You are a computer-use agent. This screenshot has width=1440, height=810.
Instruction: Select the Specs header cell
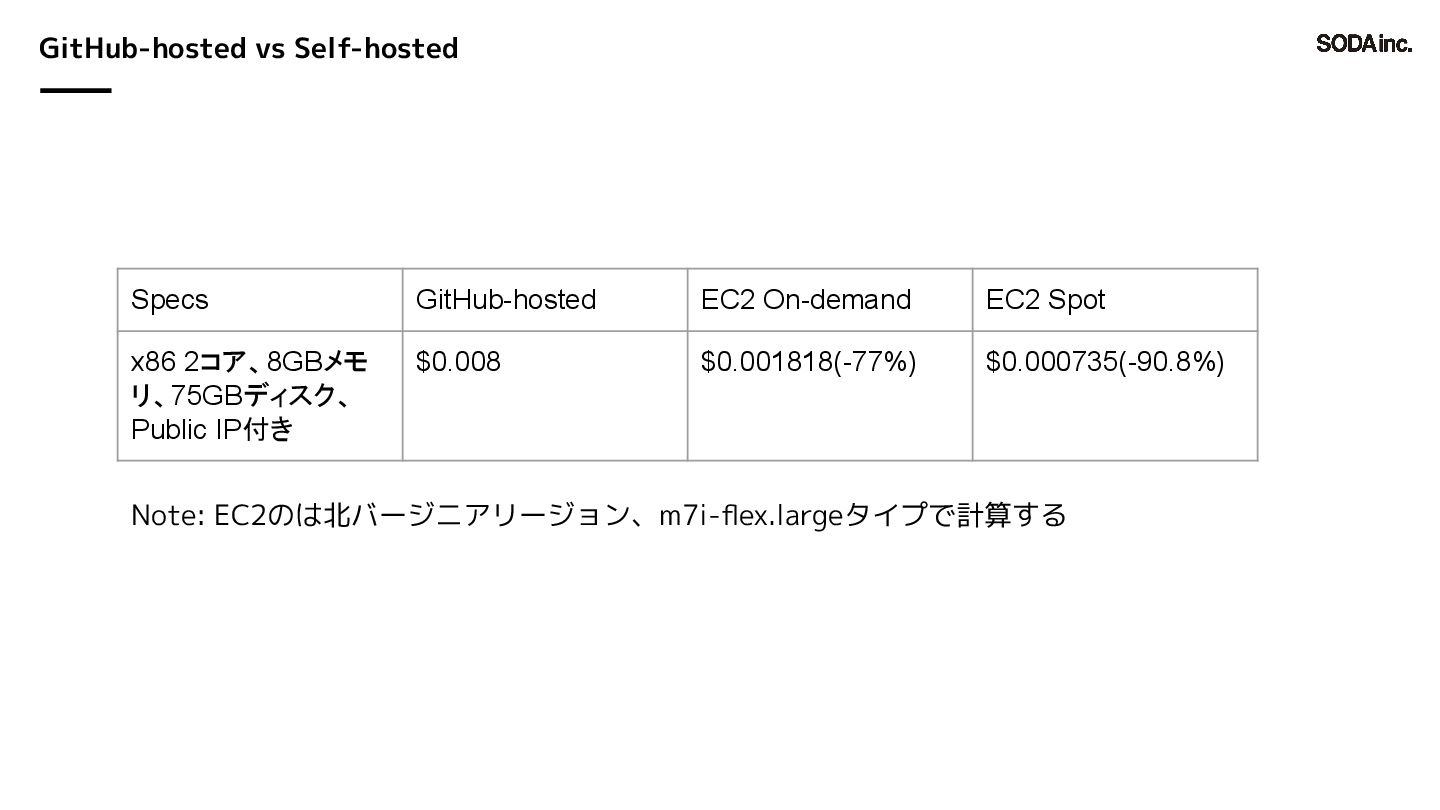point(260,300)
